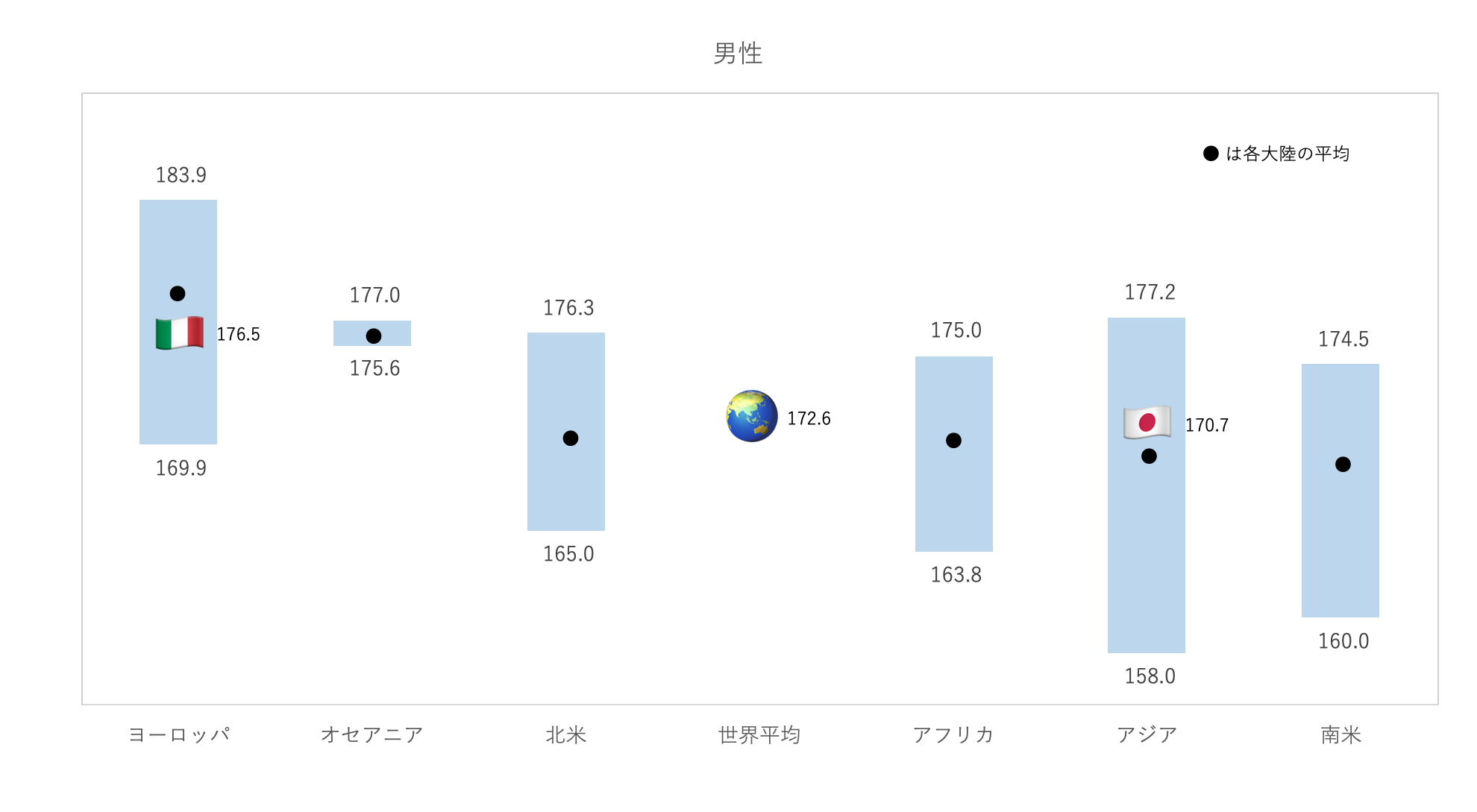This screenshot has width=1477, height=812.
Task: Select the Africa average black dot
Action: pyautogui.click(x=953, y=441)
